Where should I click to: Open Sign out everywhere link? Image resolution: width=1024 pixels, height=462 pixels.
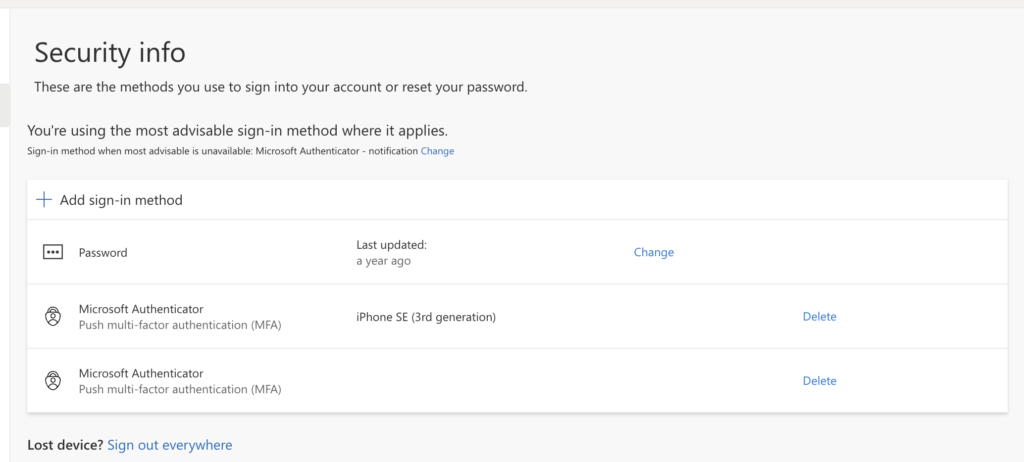(x=170, y=446)
